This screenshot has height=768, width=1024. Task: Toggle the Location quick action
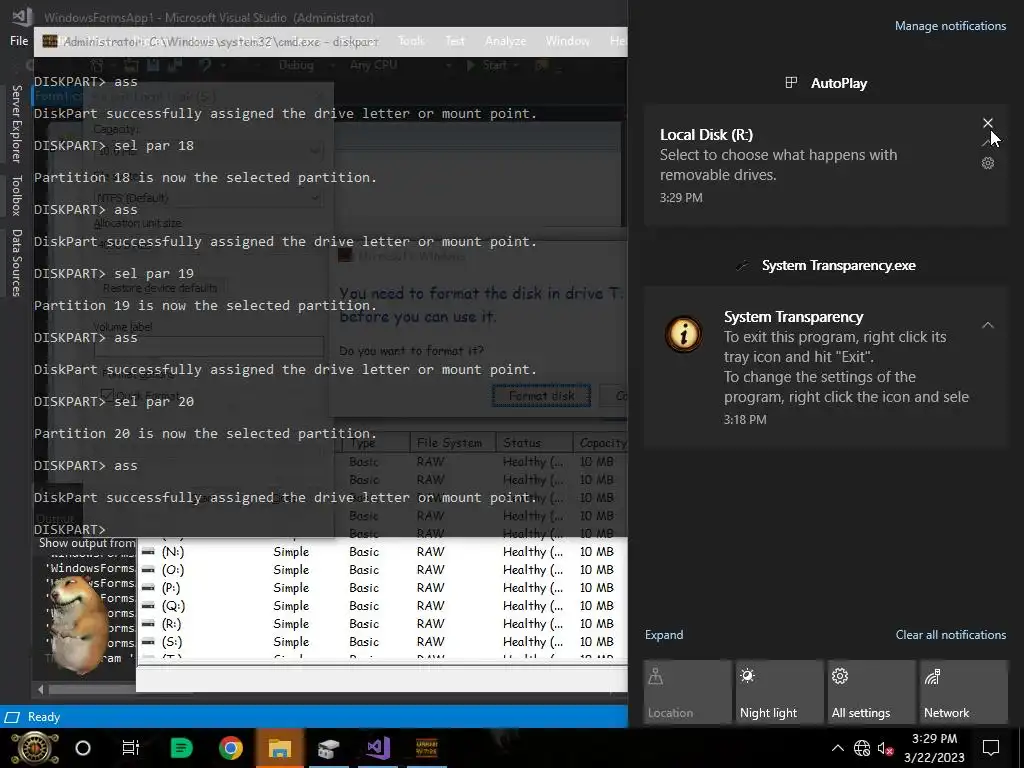tap(687, 692)
